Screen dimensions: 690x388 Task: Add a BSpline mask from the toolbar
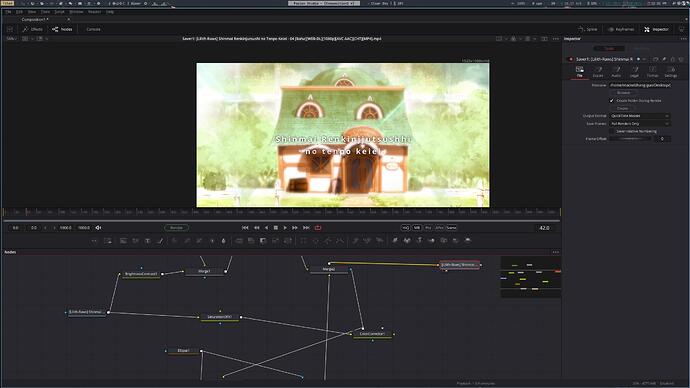(x=340, y=241)
